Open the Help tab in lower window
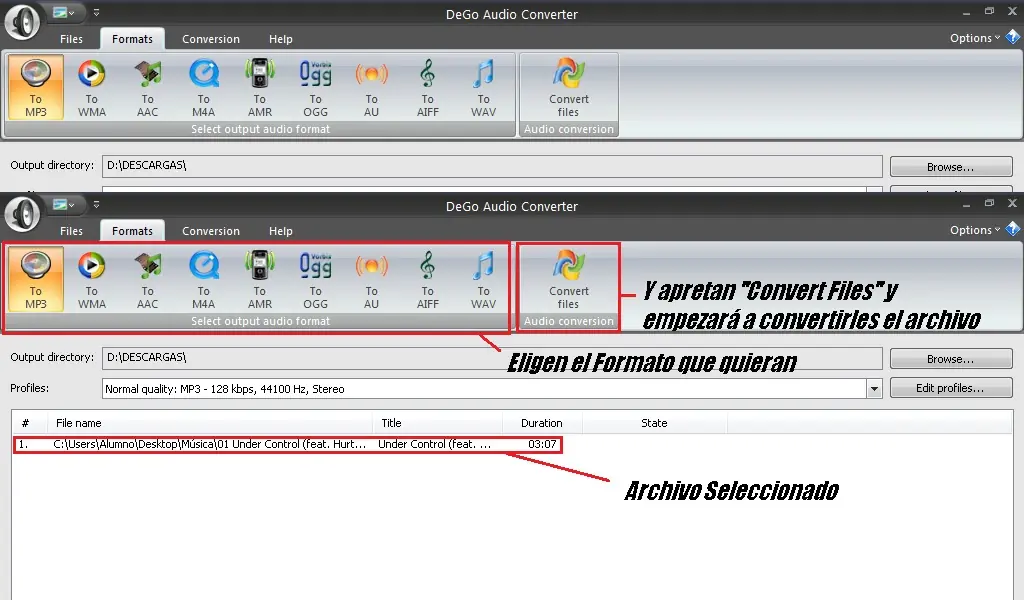This screenshot has height=600, width=1024. (x=281, y=231)
